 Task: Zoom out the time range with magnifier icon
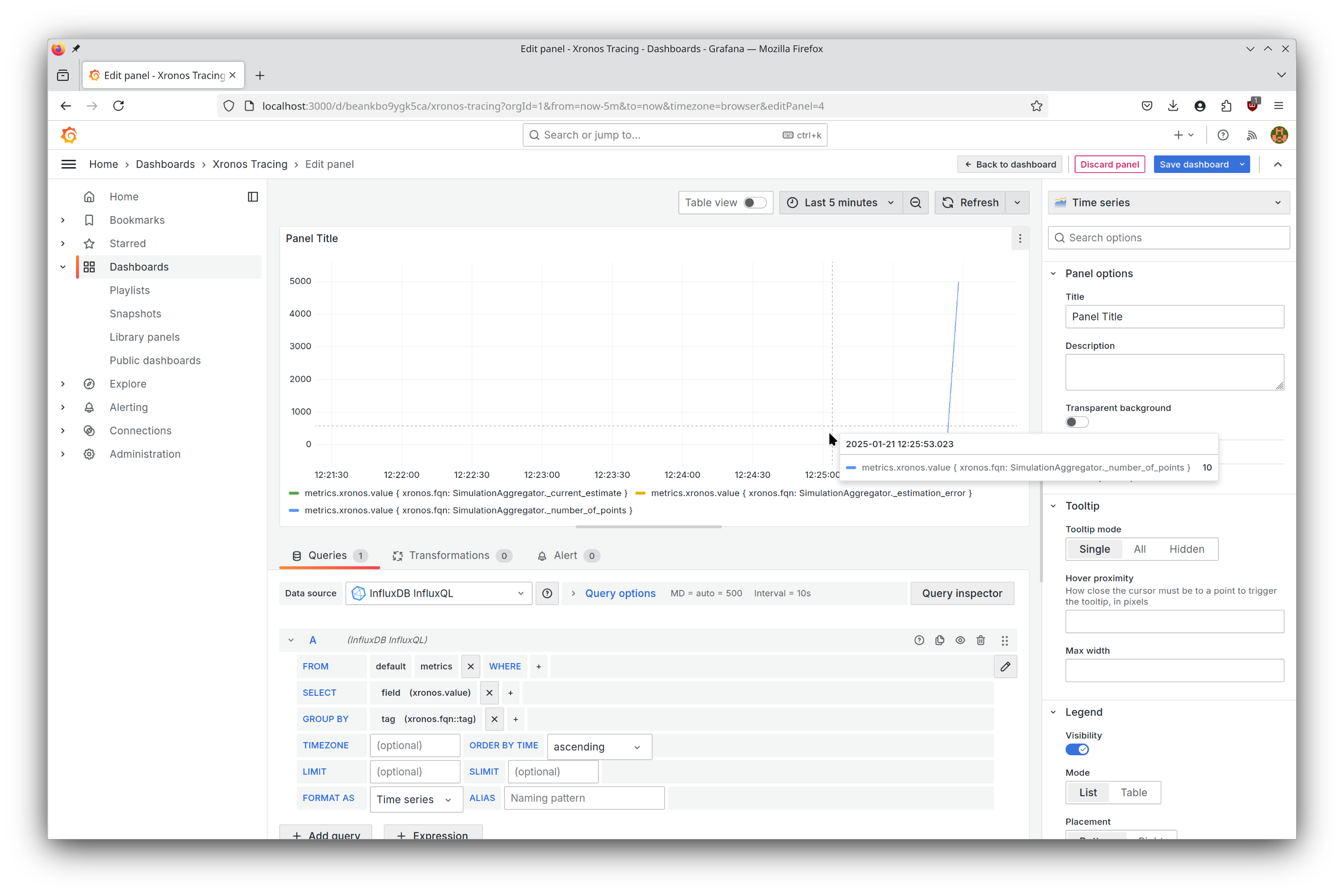click(916, 202)
